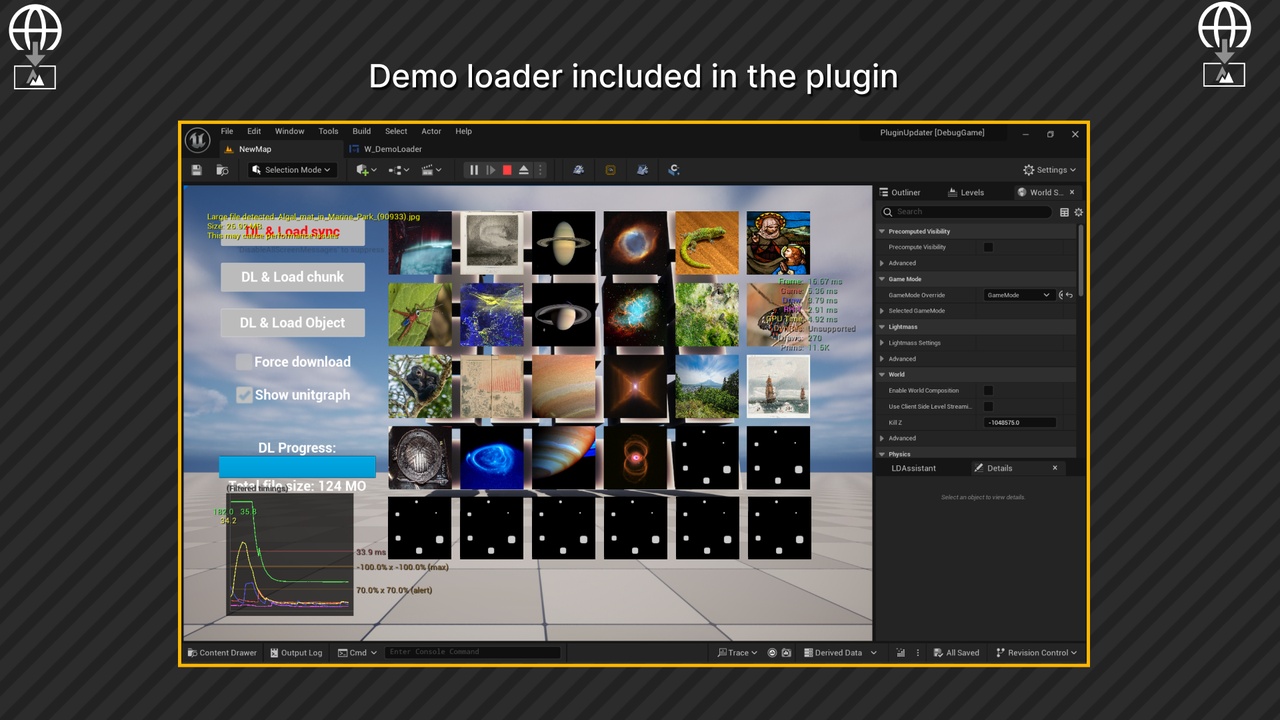Tick the Enable World Composition checkbox

coord(988,391)
